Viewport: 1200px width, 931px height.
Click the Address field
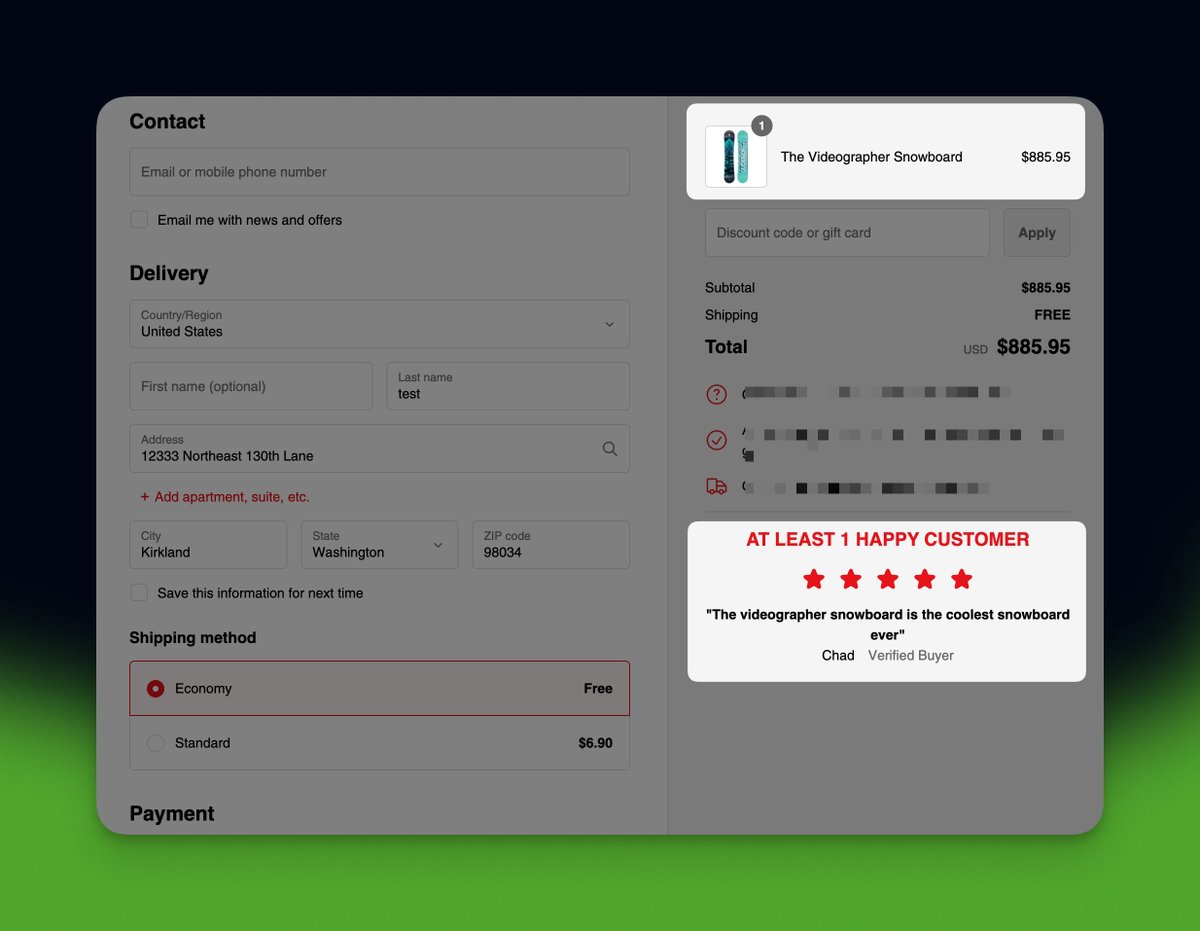379,448
